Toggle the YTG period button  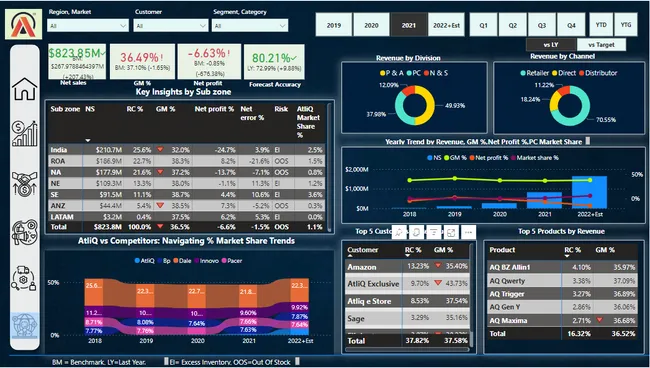[x=626, y=25]
